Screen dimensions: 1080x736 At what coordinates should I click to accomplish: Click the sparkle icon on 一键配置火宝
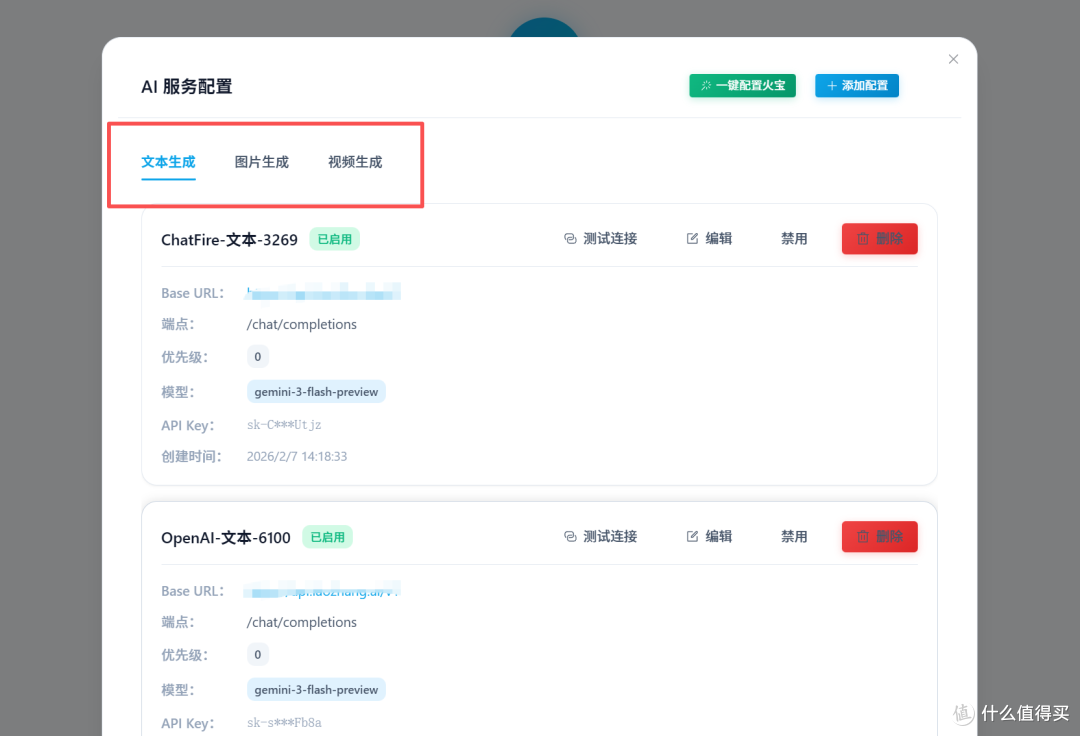706,85
